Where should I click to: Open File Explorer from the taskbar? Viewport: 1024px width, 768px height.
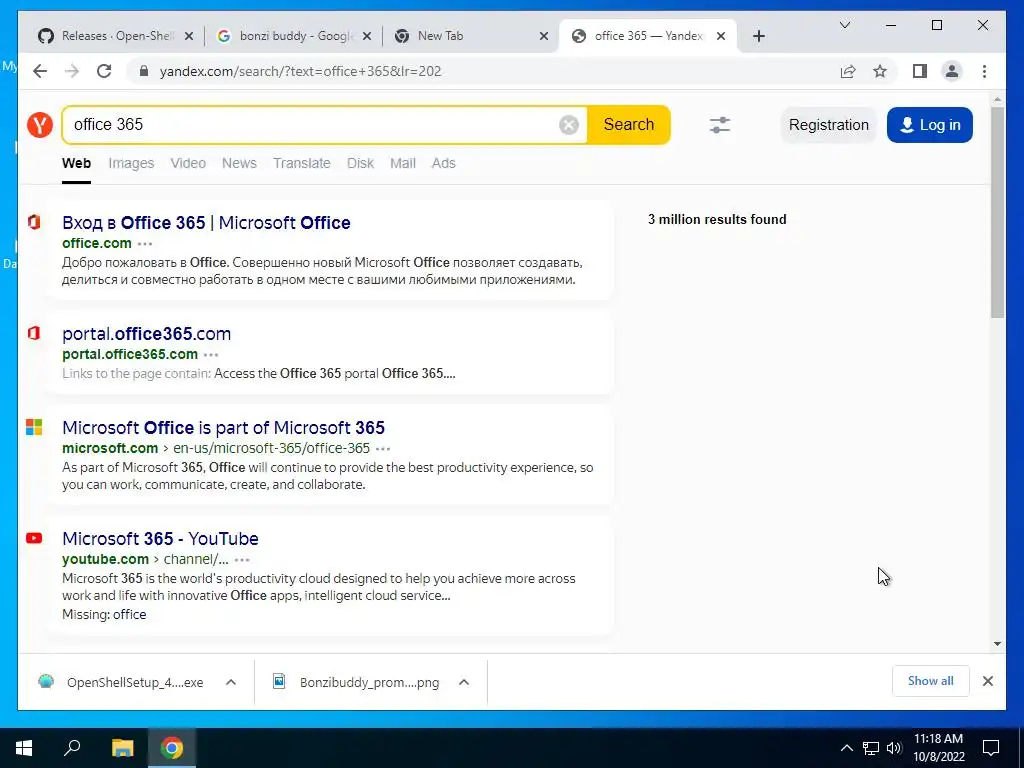(x=122, y=748)
